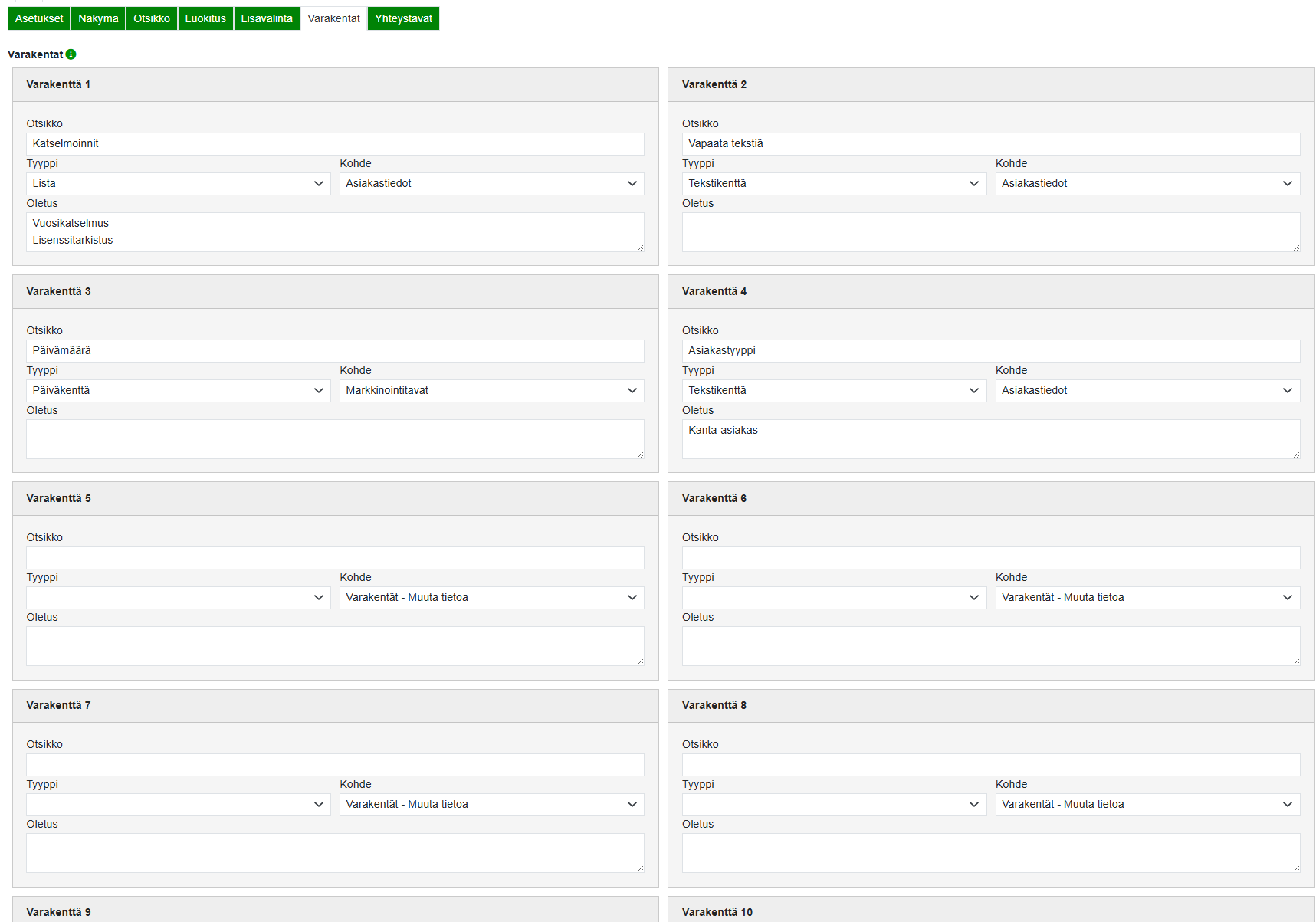Expand Varakenttä 1 Tyyppi dropdown showing Lista
Viewport: 1316px width, 922px height.
[178, 184]
